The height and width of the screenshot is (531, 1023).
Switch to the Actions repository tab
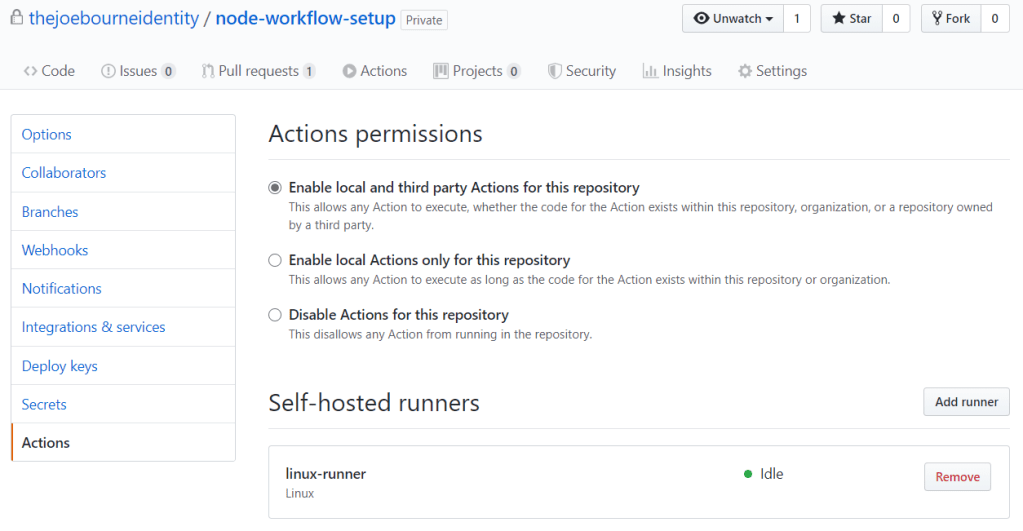click(x=374, y=71)
